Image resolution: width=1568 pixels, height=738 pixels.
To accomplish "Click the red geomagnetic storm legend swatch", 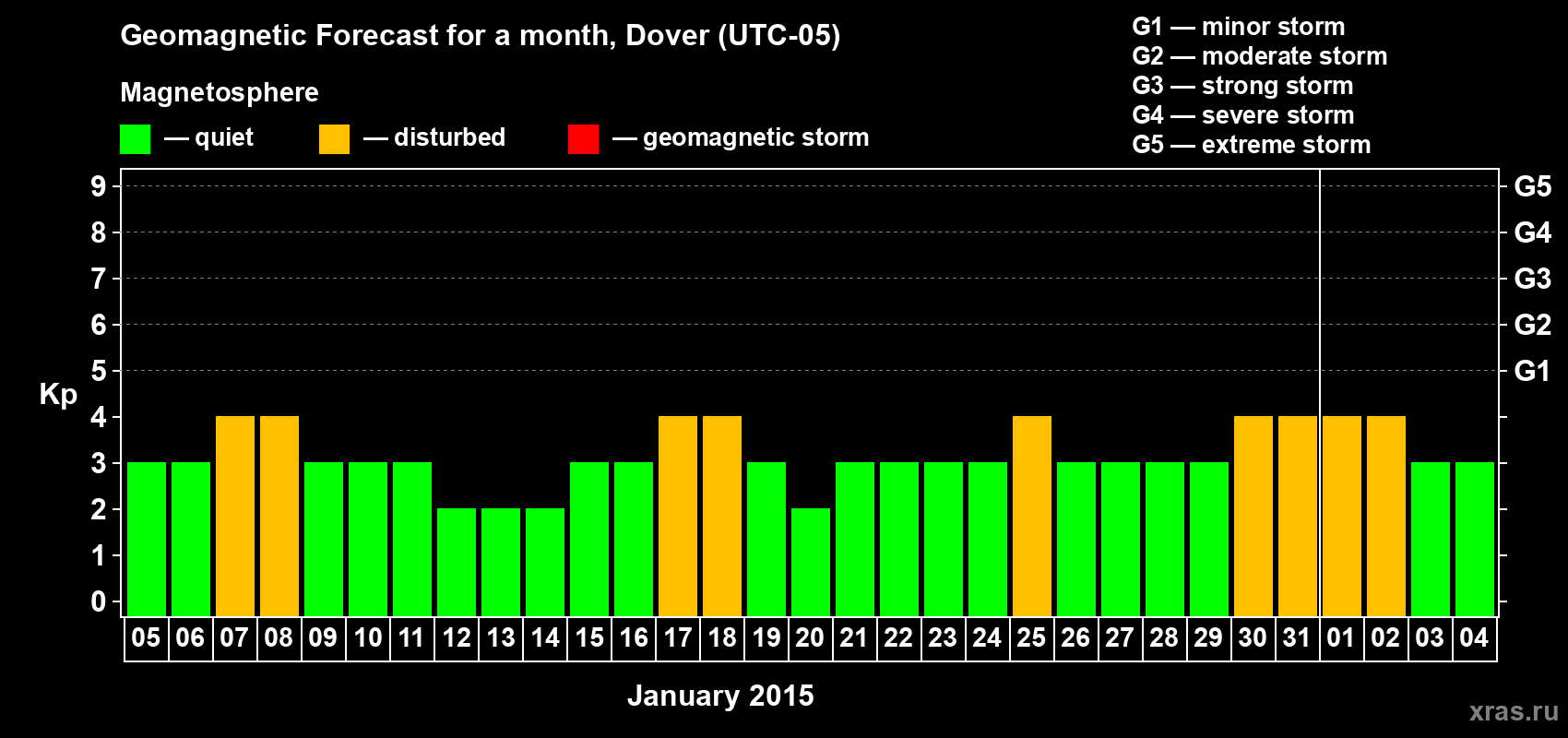I will pyautogui.click(x=583, y=139).
